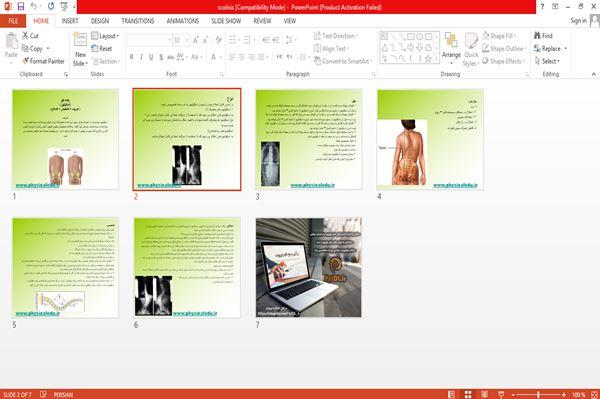Toggle Italic formatting
Viewport: 600px width, 399px height.
(x=141, y=57)
